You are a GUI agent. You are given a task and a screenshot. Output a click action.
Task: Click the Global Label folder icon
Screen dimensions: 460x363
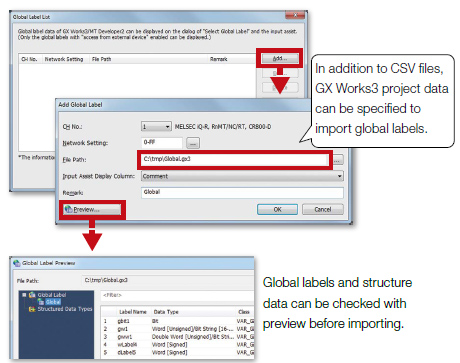(x=32, y=295)
